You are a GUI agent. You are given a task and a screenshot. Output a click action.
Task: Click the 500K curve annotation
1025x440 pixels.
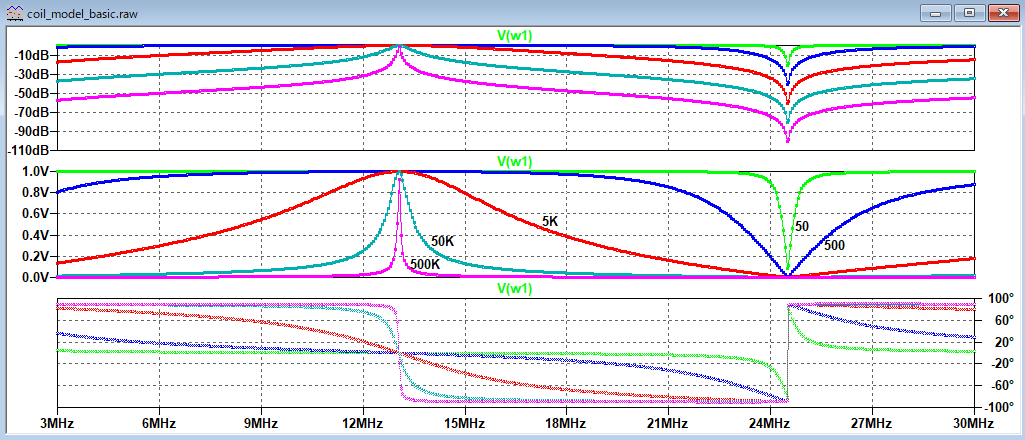pyautogui.click(x=424, y=265)
